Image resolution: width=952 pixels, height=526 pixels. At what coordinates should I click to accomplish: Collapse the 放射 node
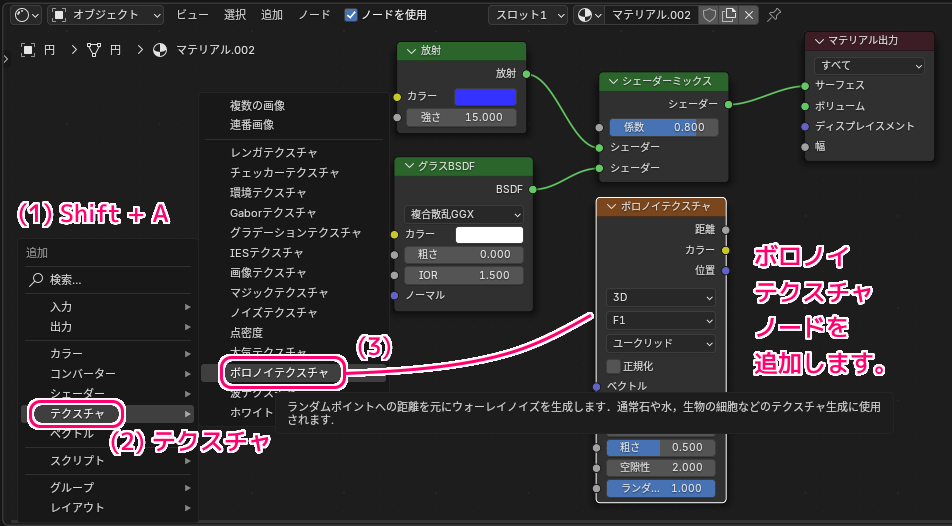coord(411,51)
